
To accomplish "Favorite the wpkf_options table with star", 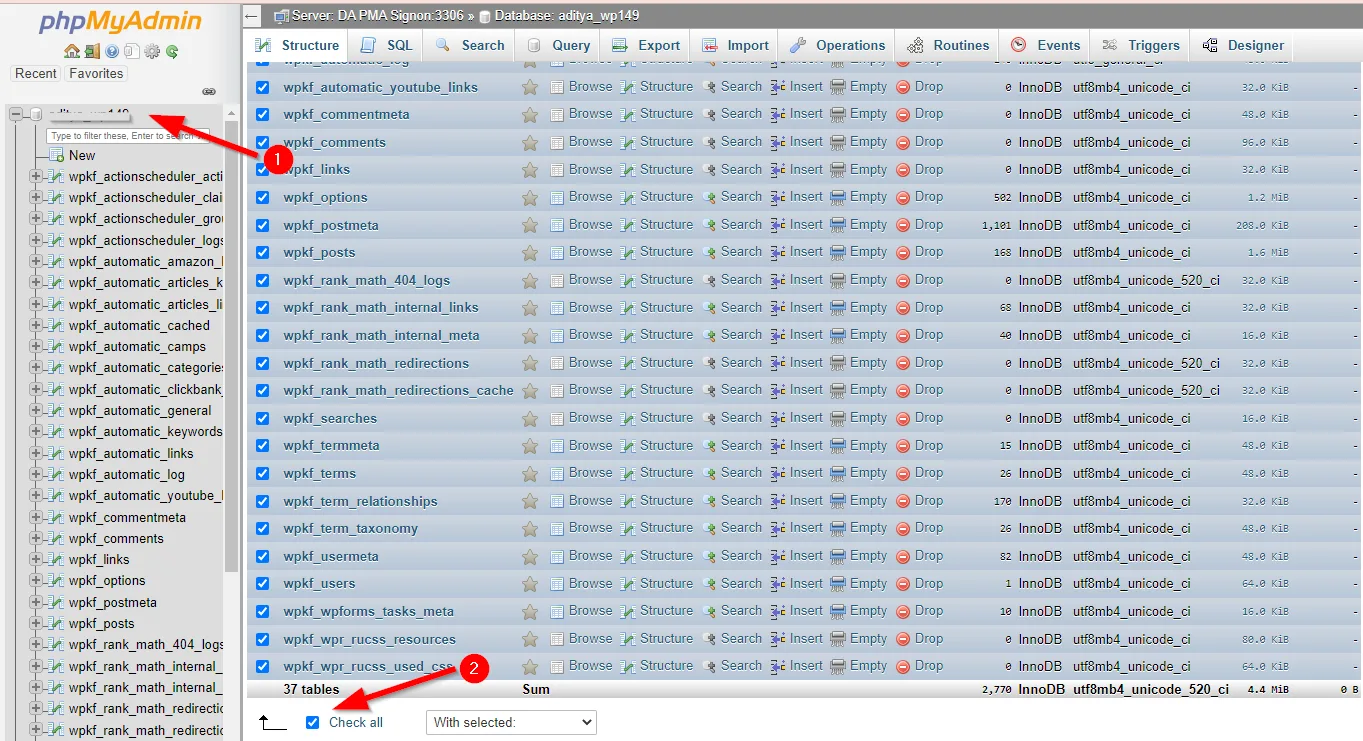I will coord(530,197).
